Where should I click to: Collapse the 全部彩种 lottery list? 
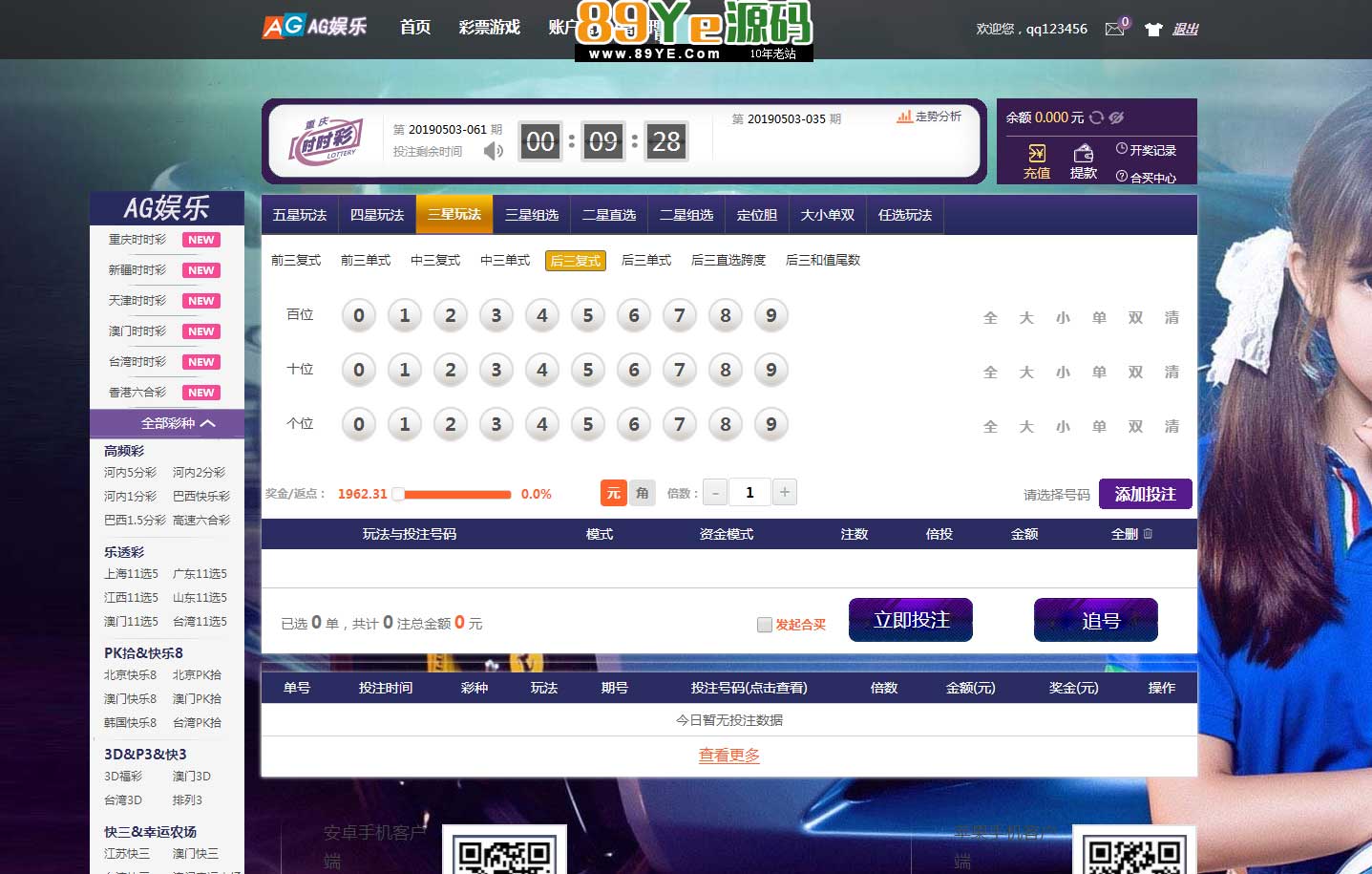178,423
